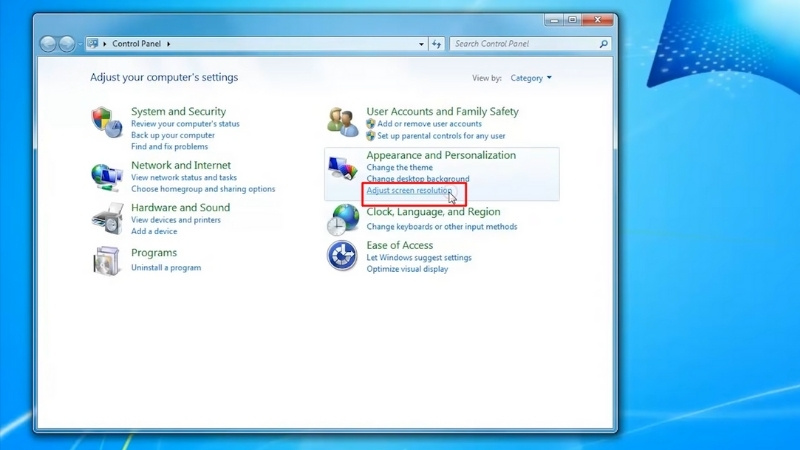Click the refresh button beside address bar
800x450 pixels.
pos(436,44)
